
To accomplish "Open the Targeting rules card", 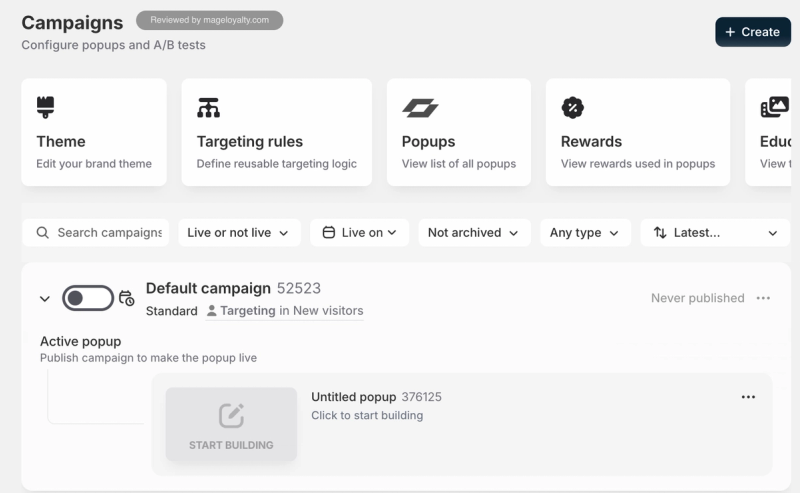I will pos(277,132).
